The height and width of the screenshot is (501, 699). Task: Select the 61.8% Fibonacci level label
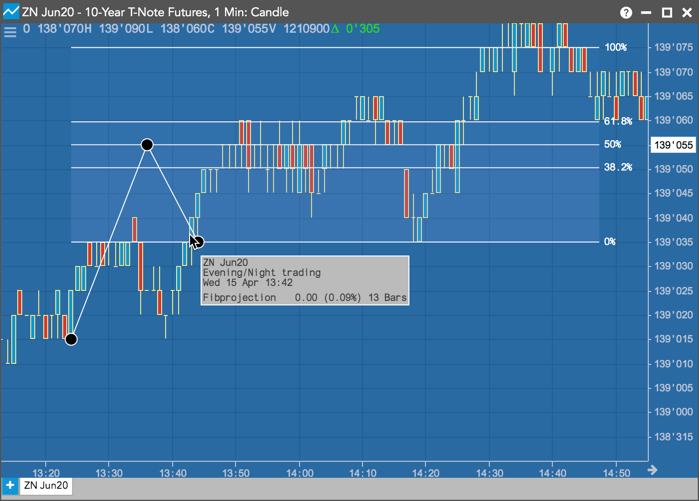pyautogui.click(x=618, y=121)
